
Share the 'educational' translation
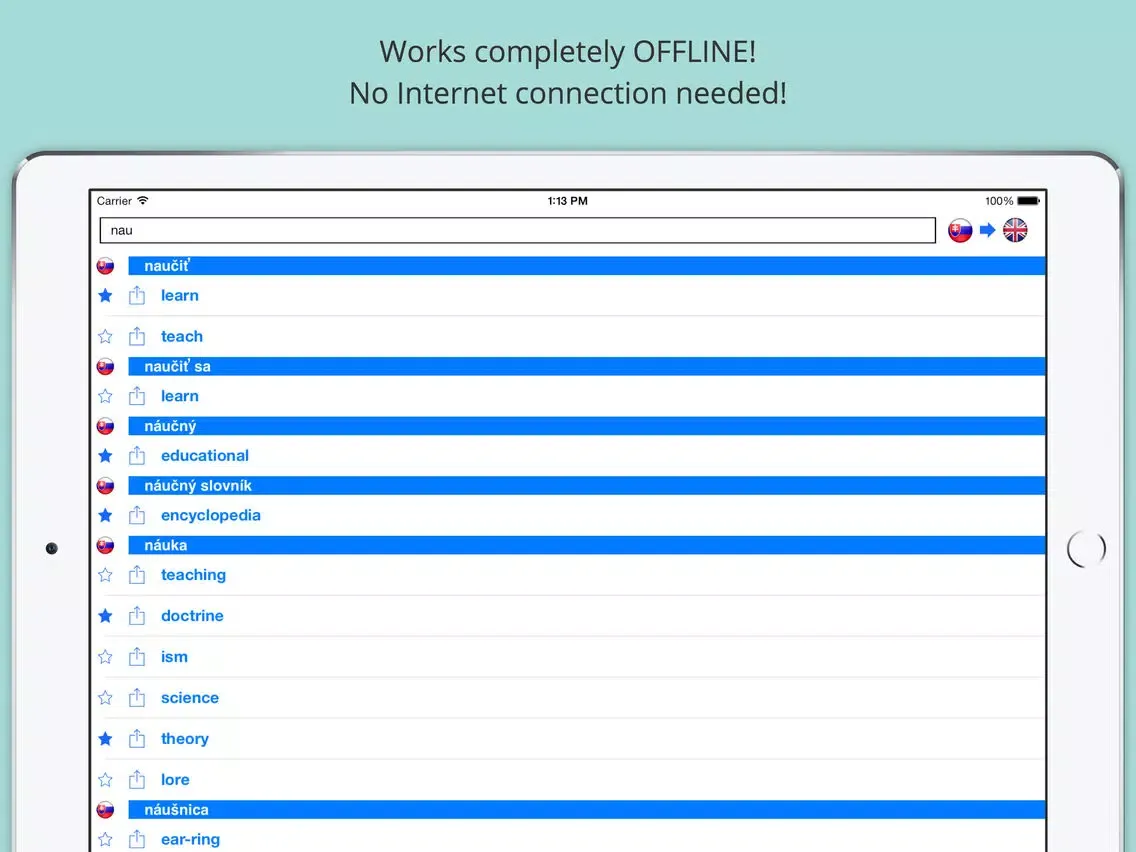click(137, 456)
